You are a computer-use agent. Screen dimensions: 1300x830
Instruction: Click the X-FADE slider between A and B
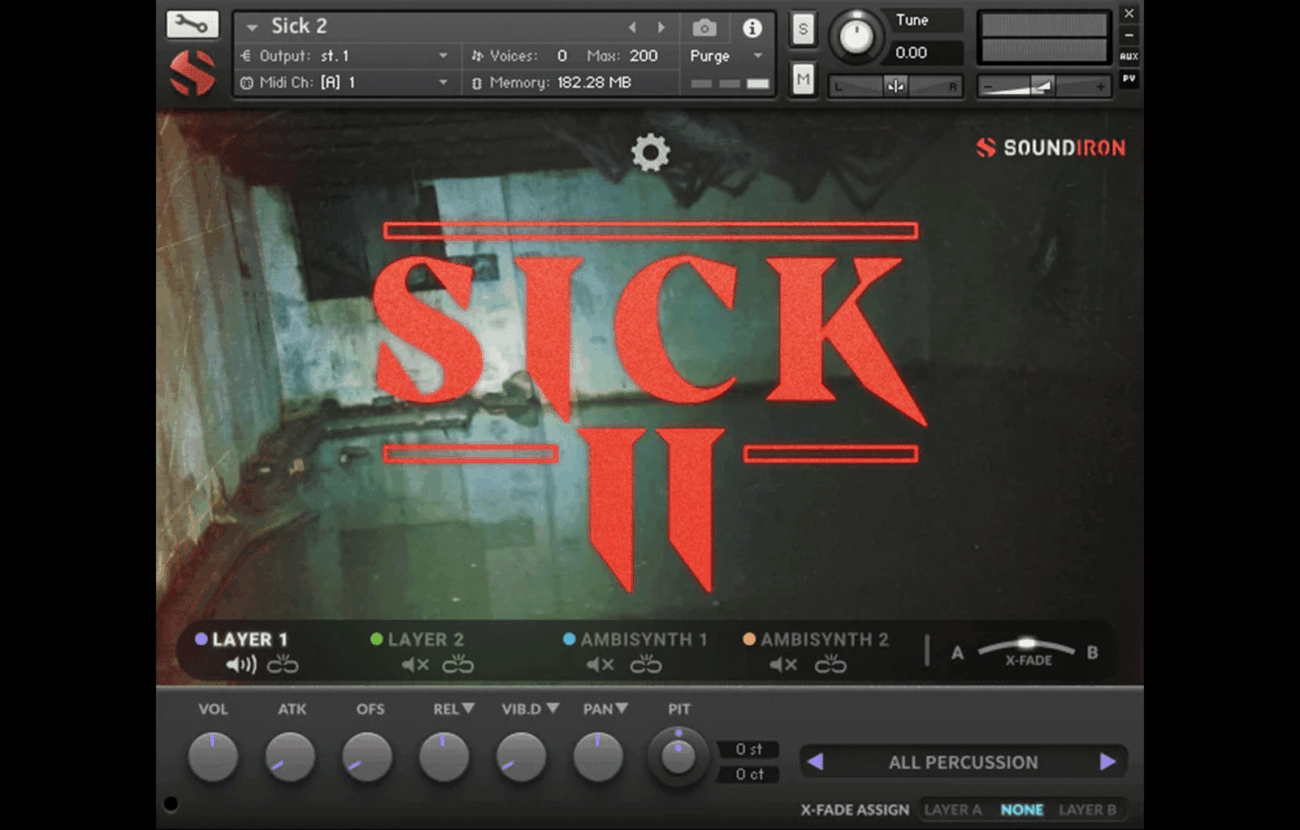pyautogui.click(x=1026, y=648)
